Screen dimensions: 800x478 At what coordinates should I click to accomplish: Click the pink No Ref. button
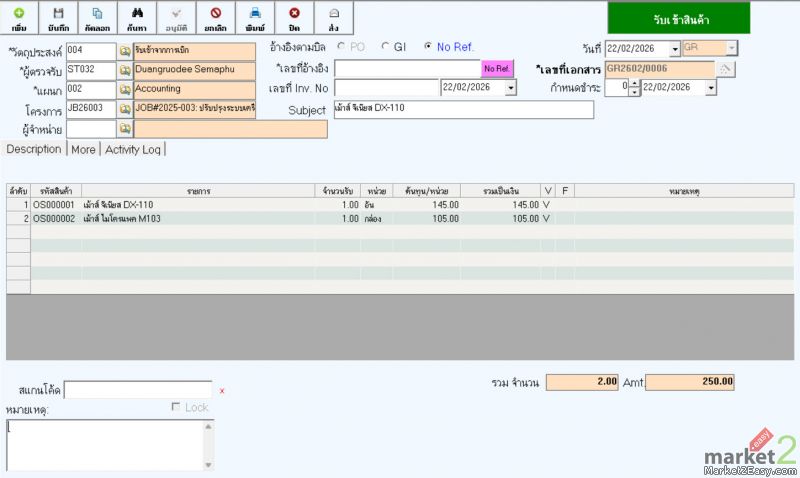click(497, 68)
